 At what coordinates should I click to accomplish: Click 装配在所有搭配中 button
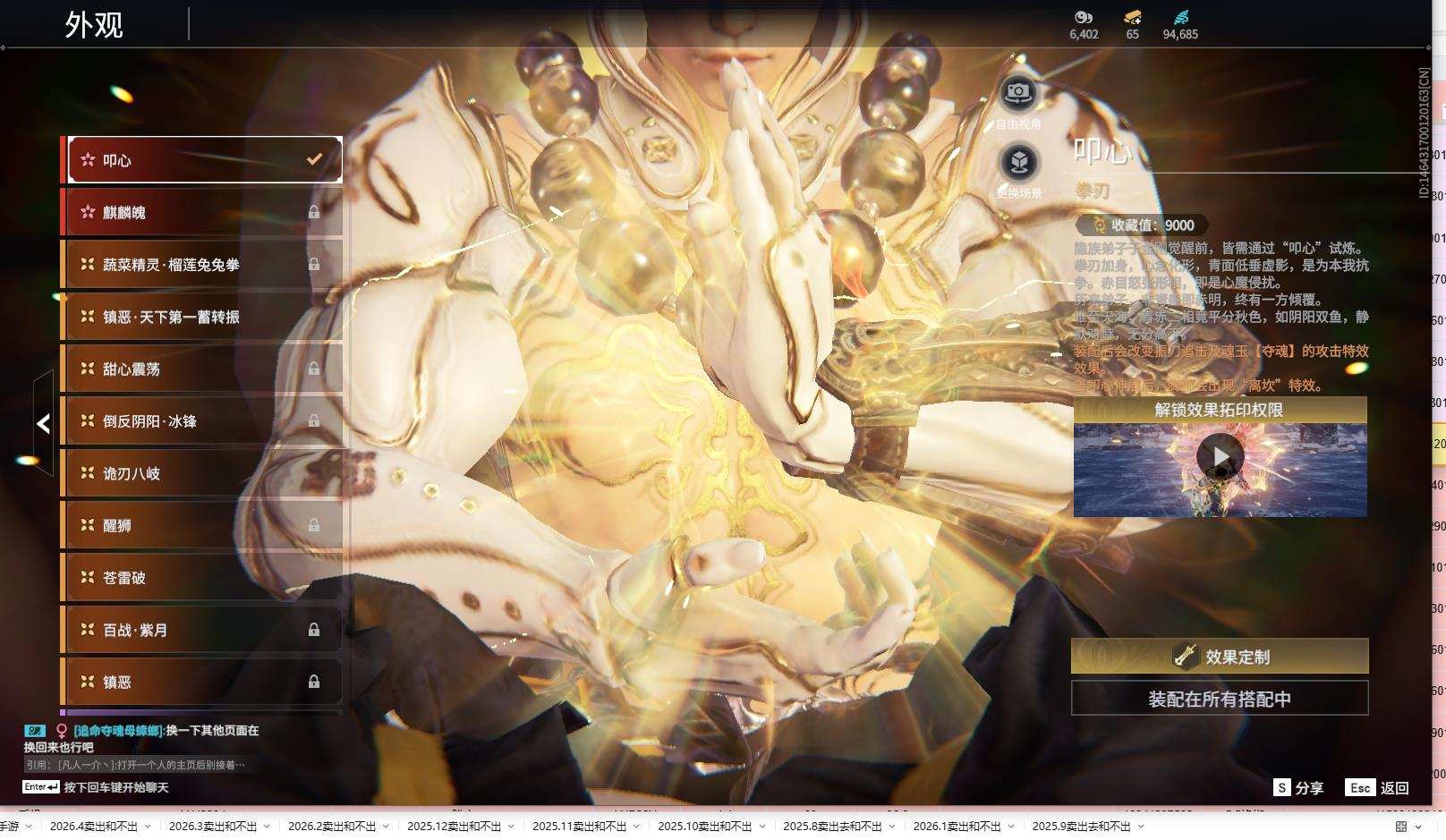(x=1220, y=699)
